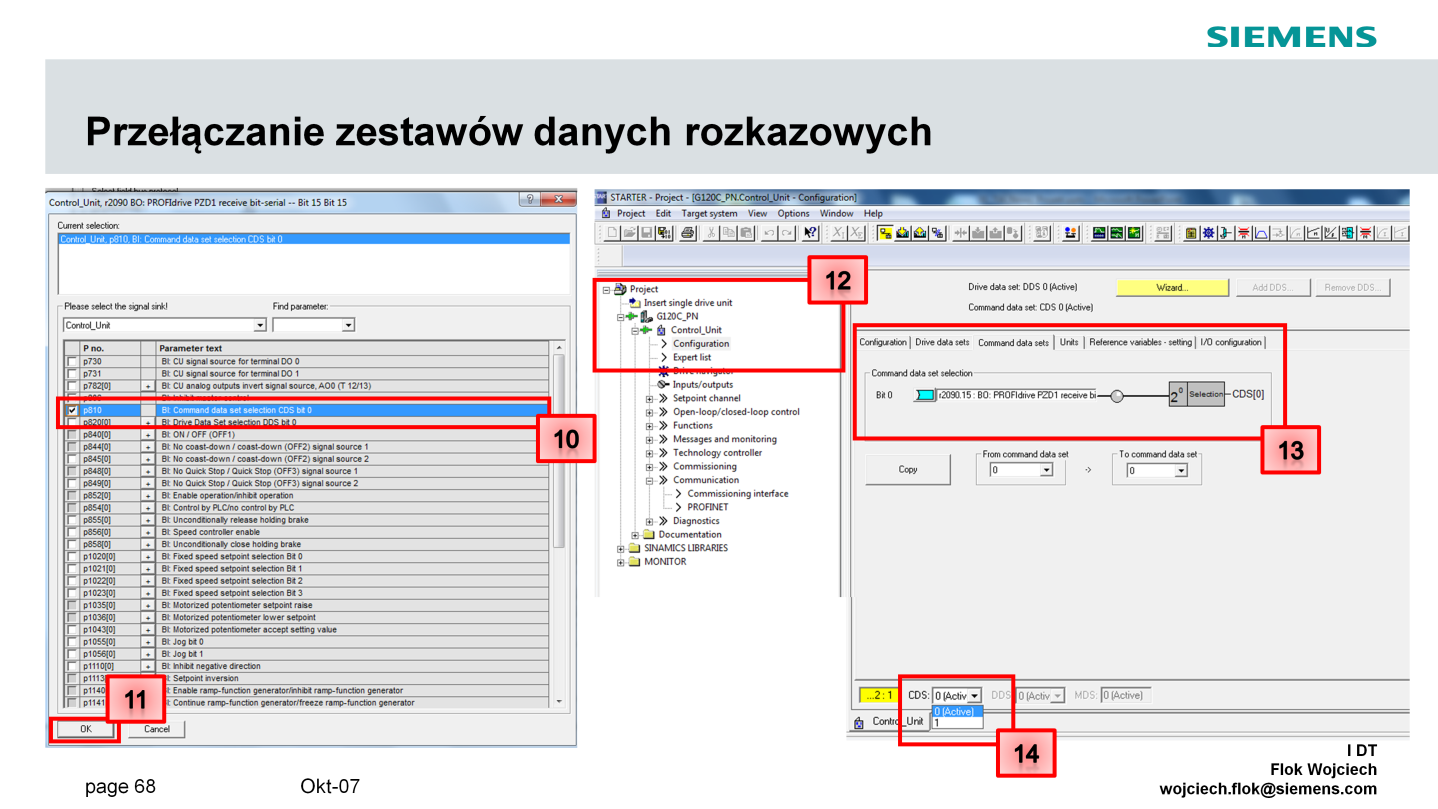Click the Add DDS... button
This screenshot has height=809, width=1438.
pos(1272,287)
